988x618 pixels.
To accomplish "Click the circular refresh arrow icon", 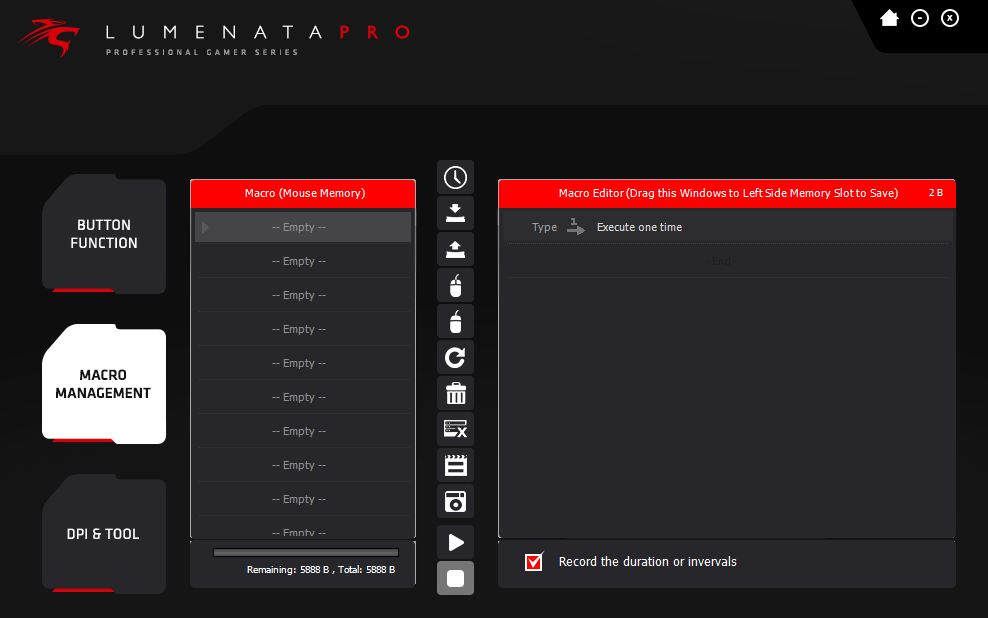I will [455, 357].
